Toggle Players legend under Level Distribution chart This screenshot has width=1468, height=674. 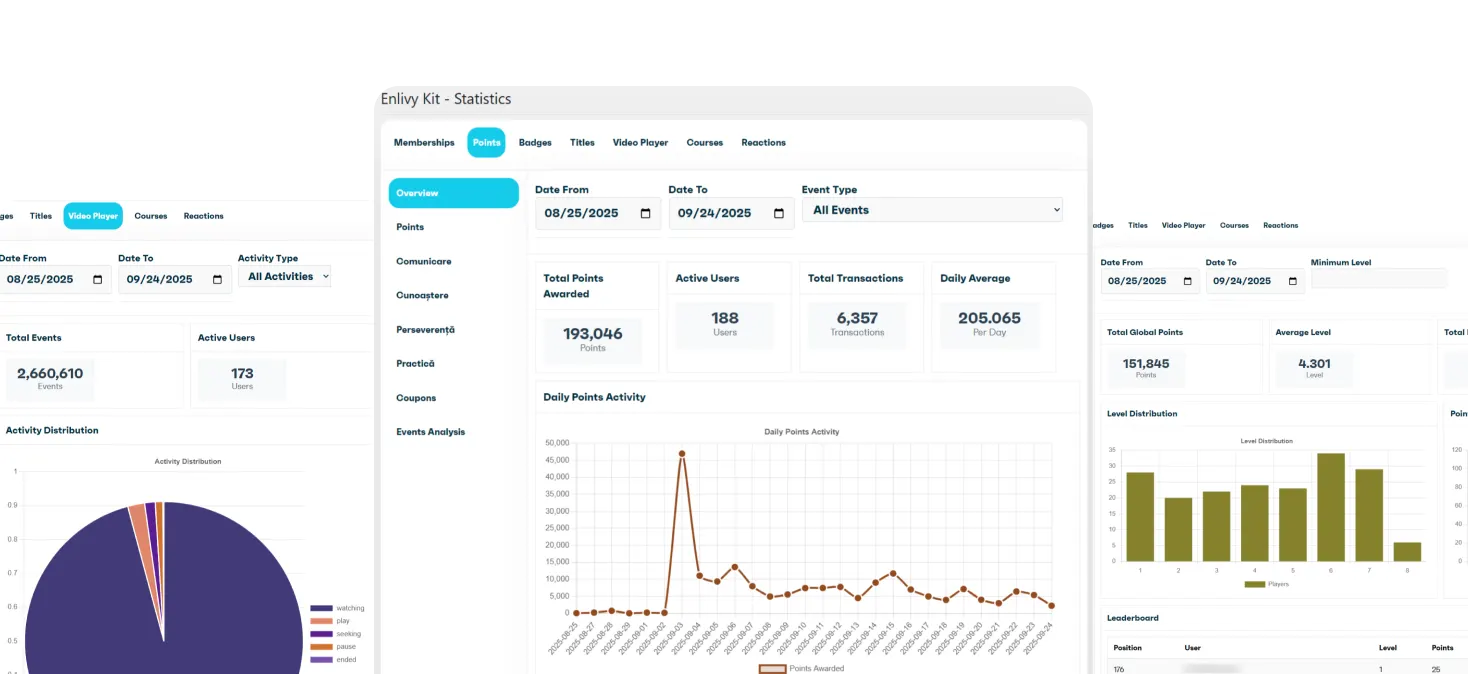tap(1266, 583)
